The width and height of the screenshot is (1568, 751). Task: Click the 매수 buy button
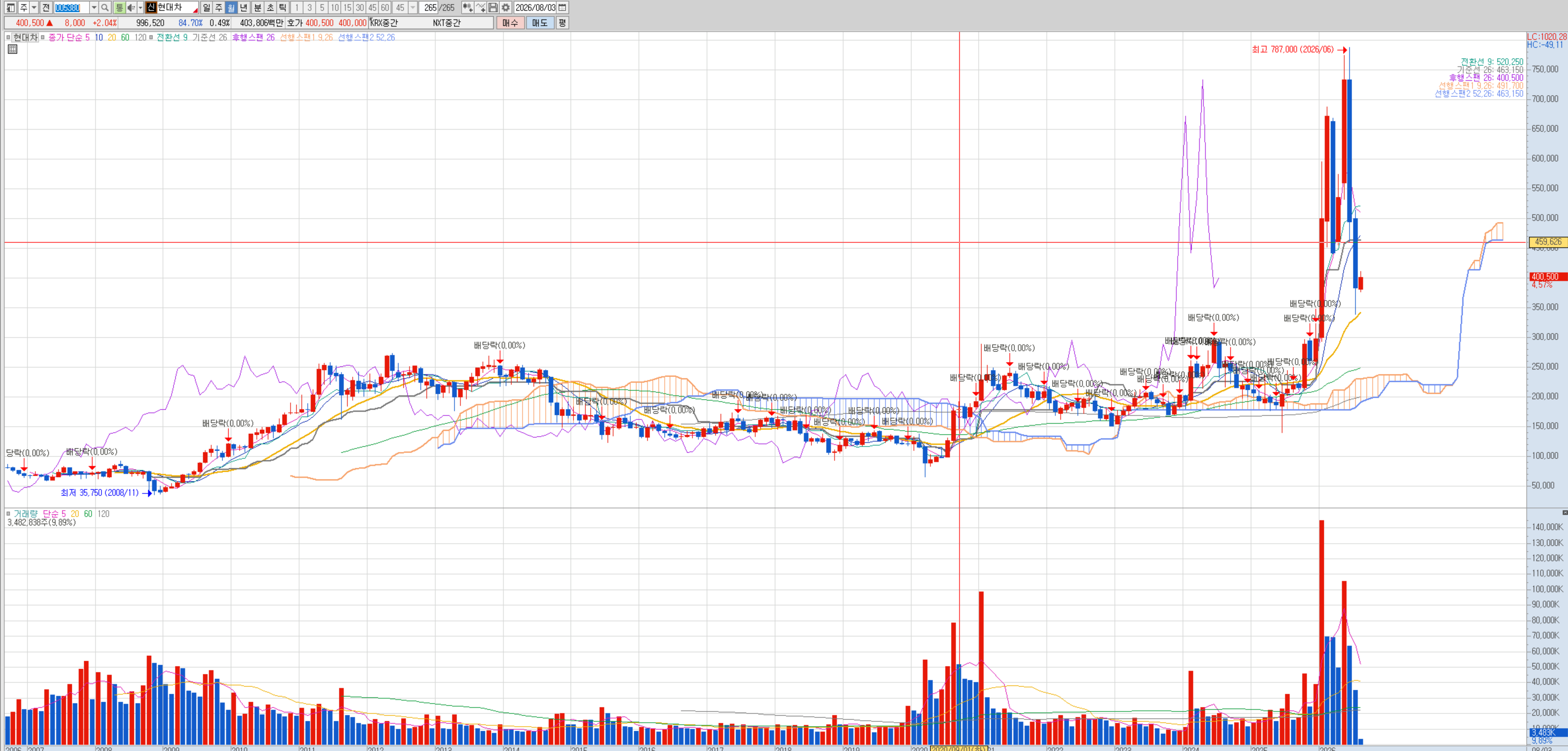510,23
